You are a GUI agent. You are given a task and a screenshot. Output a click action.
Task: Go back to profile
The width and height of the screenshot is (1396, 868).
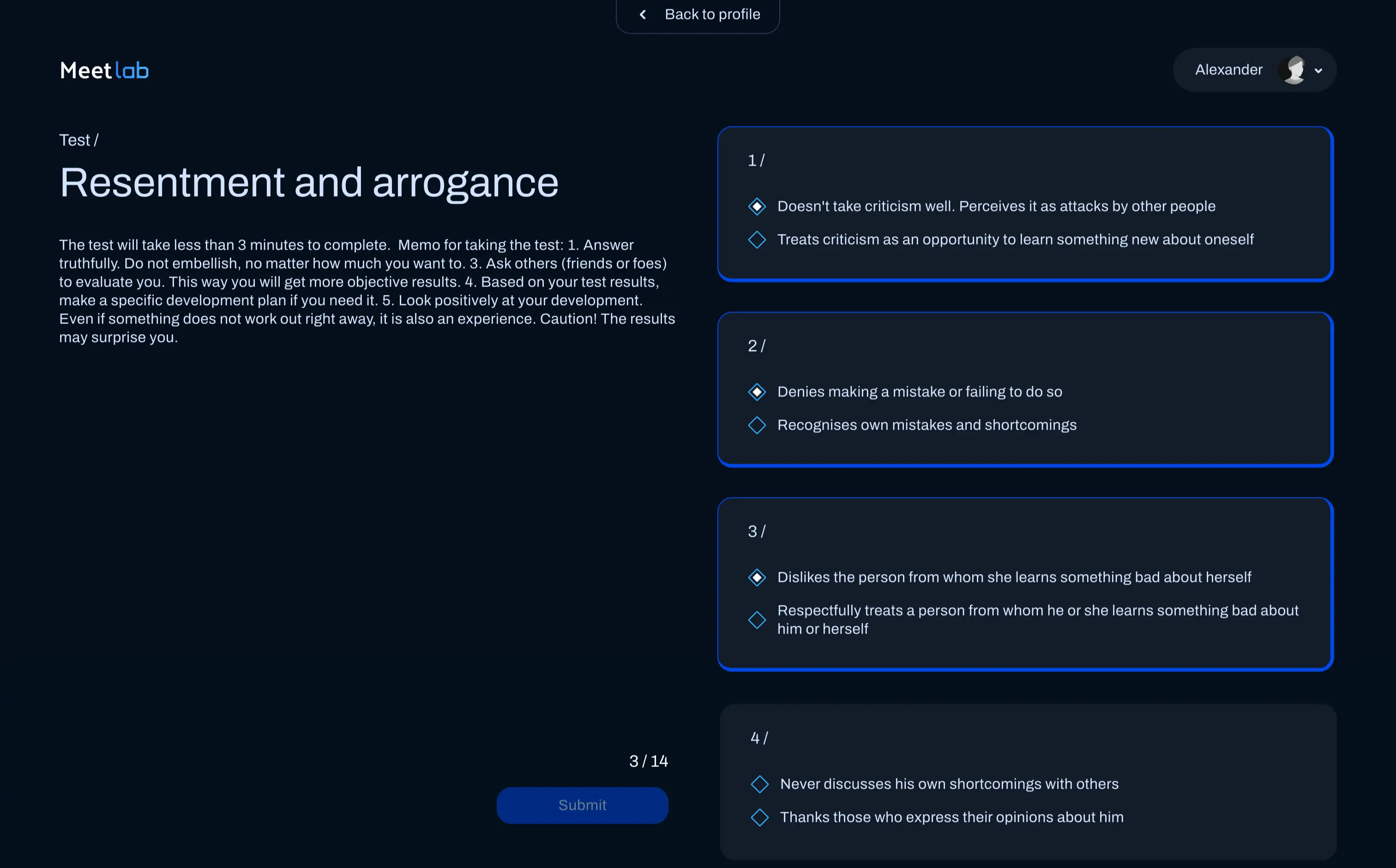point(711,14)
